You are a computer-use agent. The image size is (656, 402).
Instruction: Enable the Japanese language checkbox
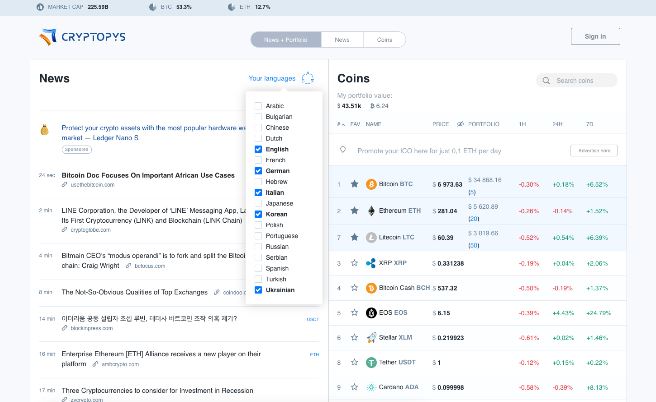click(258, 203)
